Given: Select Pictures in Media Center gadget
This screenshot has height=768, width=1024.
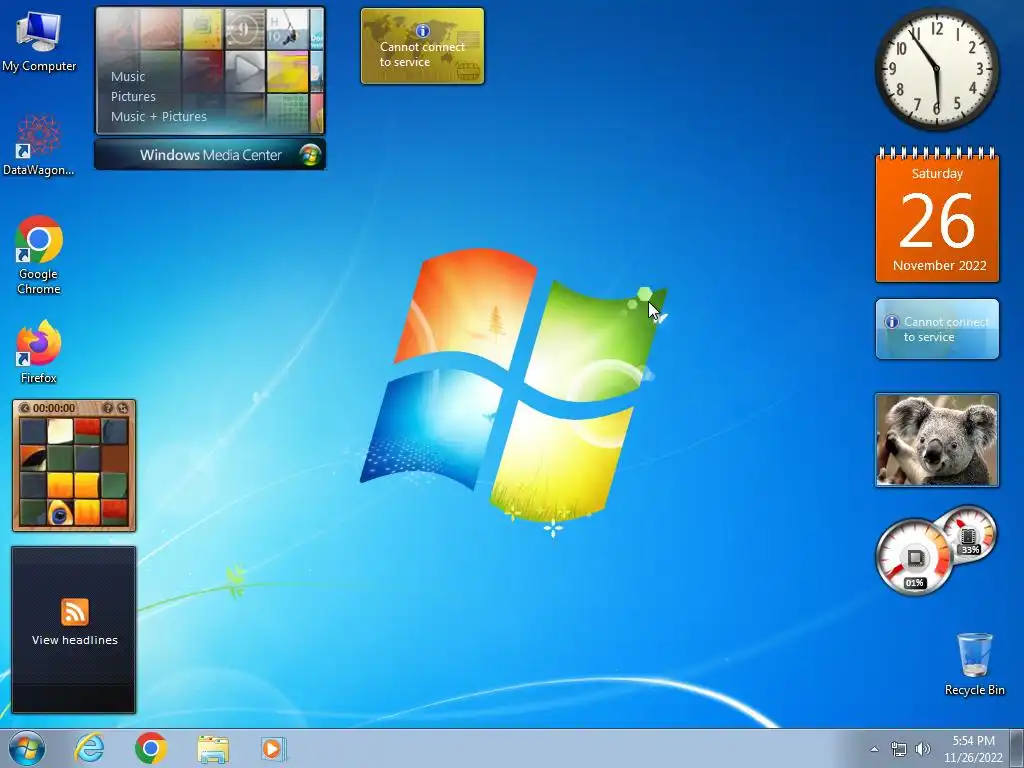Looking at the screenshot, I should tap(133, 97).
